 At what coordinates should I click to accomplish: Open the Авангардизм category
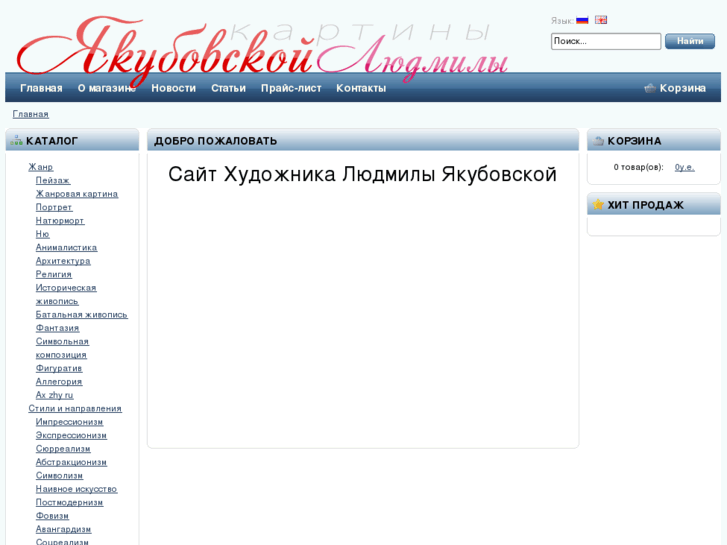pyautogui.click(x=64, y=530)
